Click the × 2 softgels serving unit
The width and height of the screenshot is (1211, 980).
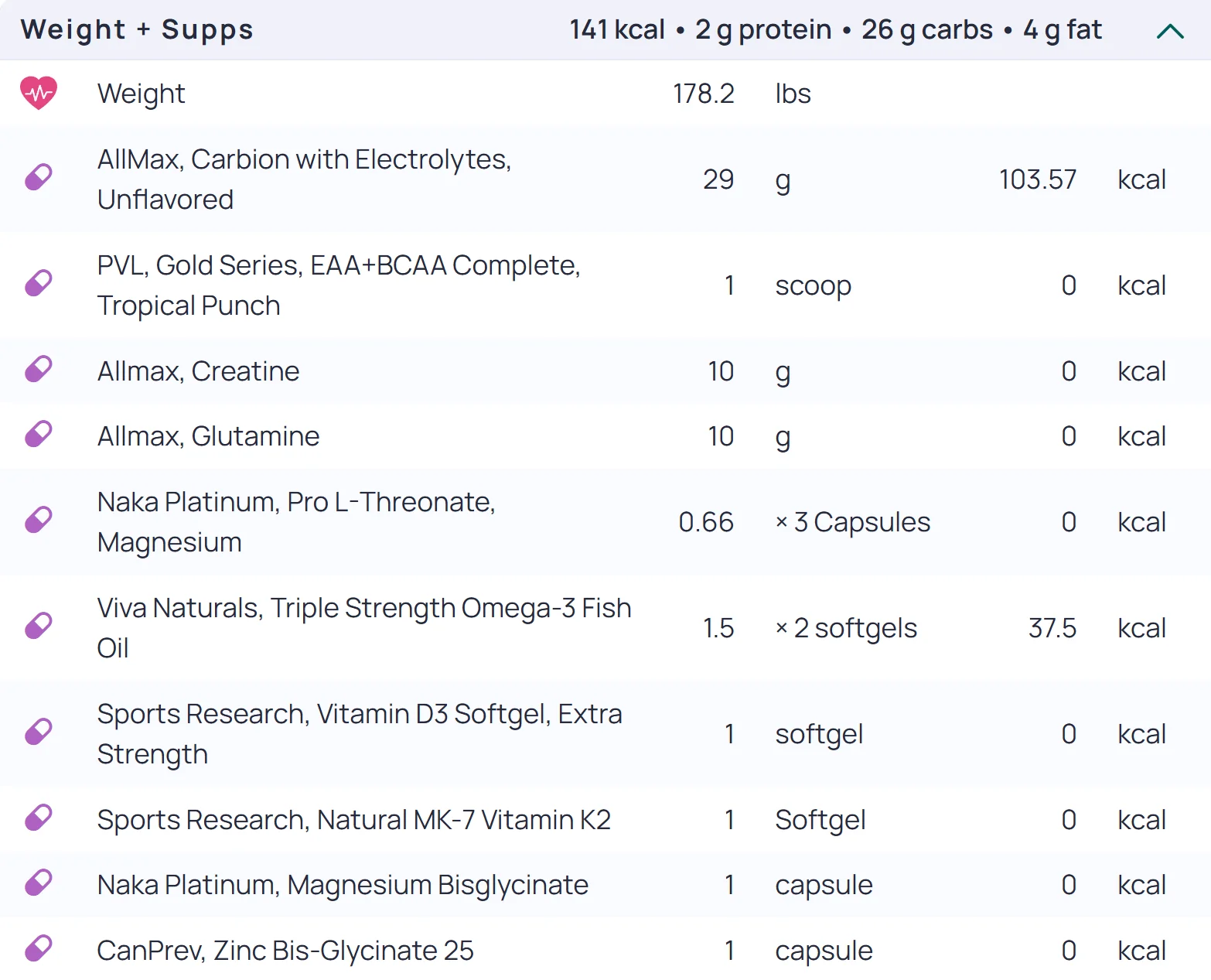click(846, 628)
